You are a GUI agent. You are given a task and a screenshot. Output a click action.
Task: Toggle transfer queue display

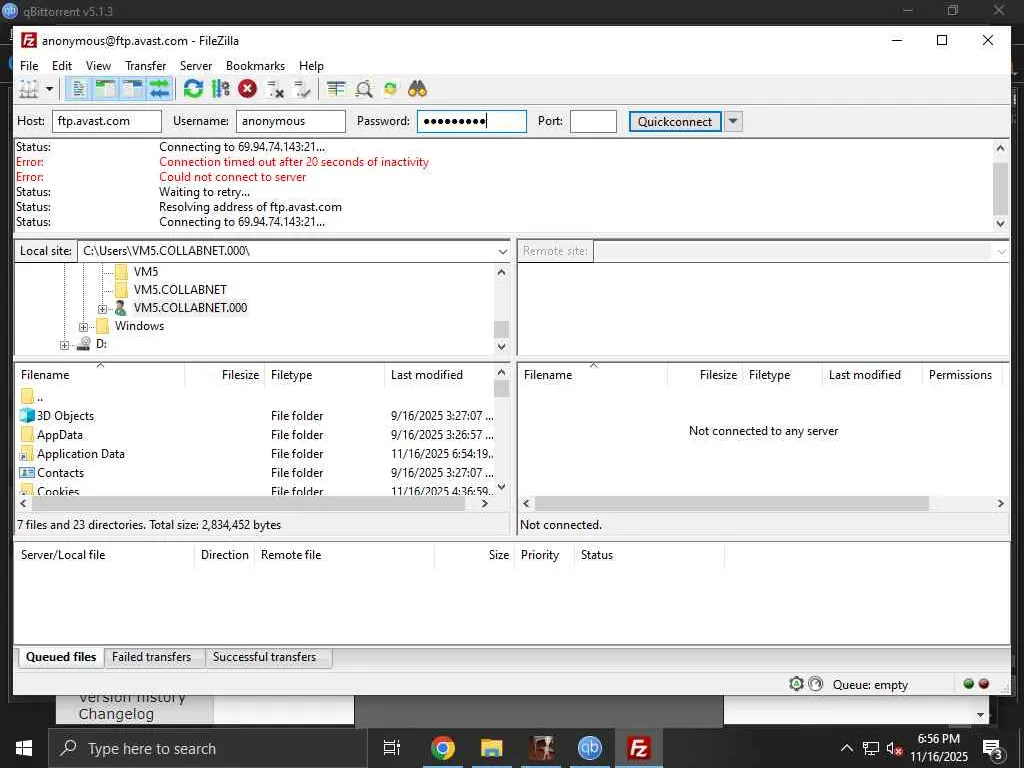159,89
